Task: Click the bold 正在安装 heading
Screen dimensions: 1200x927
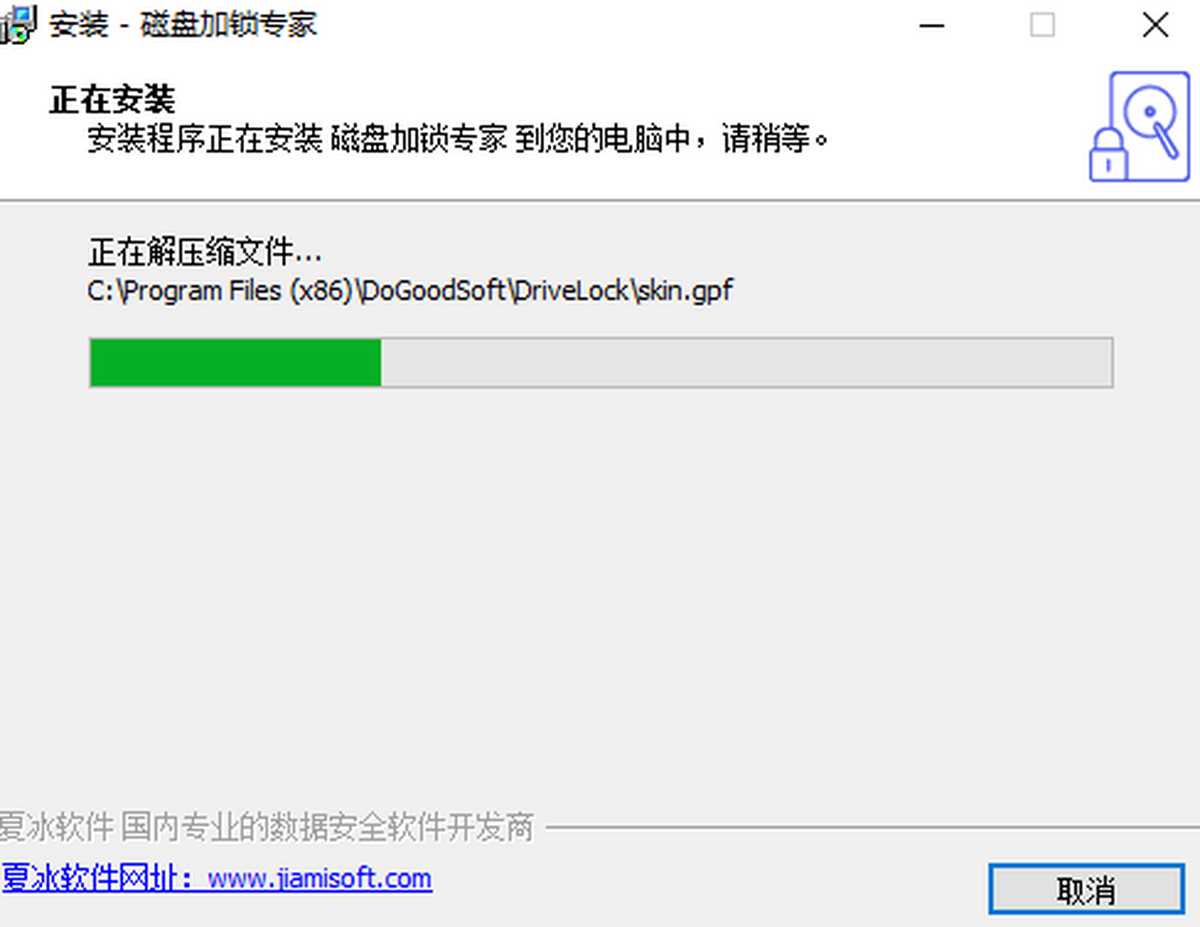Action: click(x=112, y=100)
